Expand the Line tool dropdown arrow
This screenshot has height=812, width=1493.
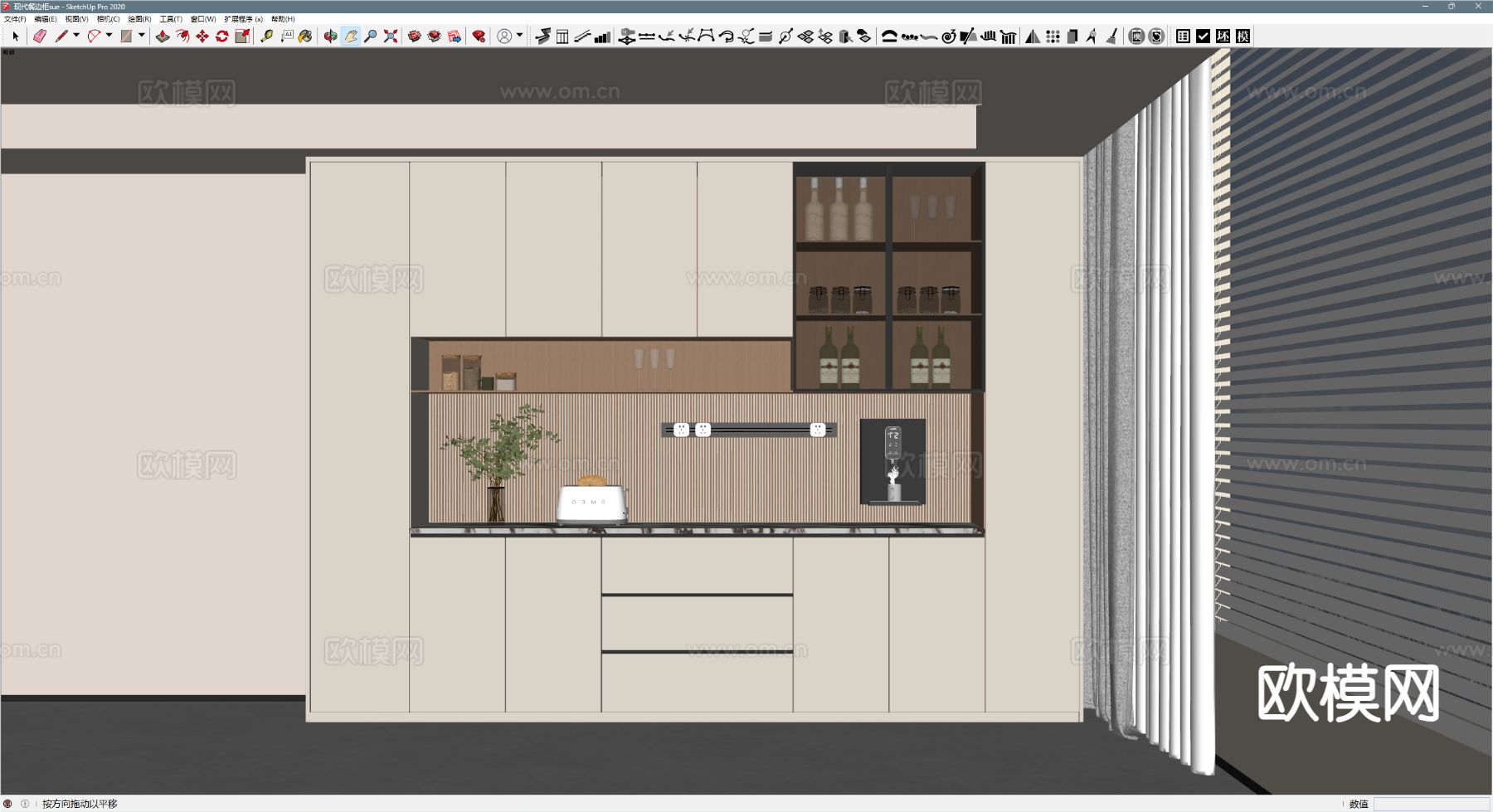[76, 36]
